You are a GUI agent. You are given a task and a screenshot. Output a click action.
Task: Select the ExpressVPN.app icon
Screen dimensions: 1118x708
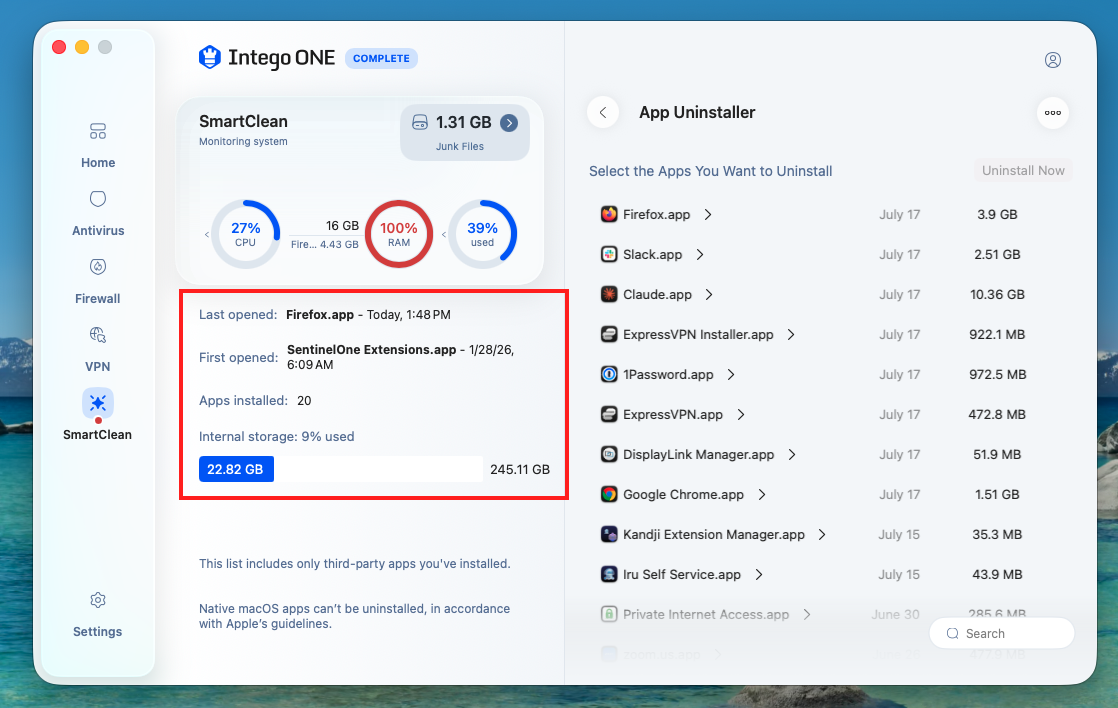(x=609, y=414)
